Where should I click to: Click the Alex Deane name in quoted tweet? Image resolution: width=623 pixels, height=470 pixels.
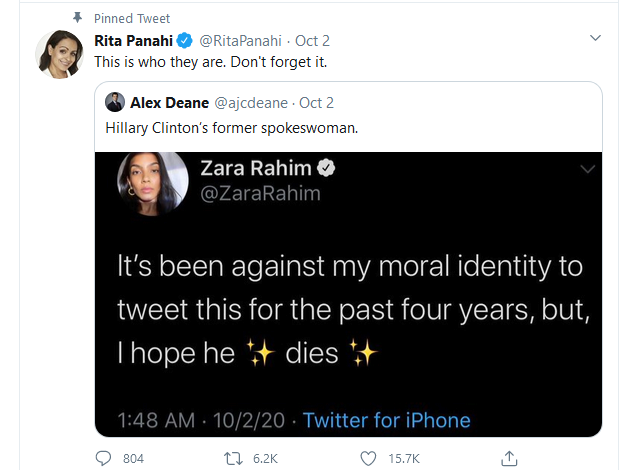[166, 103]
